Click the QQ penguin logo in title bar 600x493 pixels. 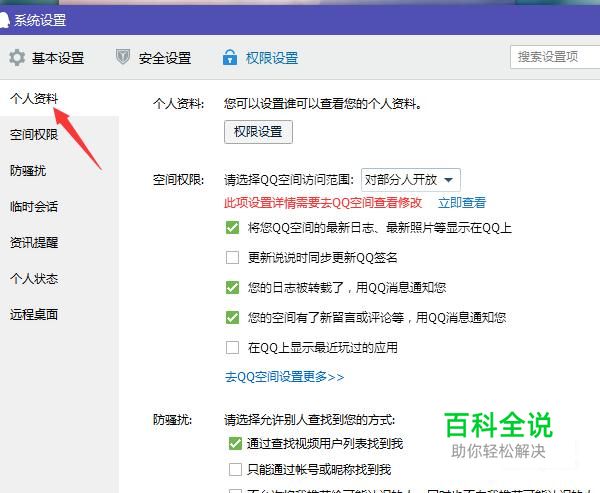pos(4,20)
